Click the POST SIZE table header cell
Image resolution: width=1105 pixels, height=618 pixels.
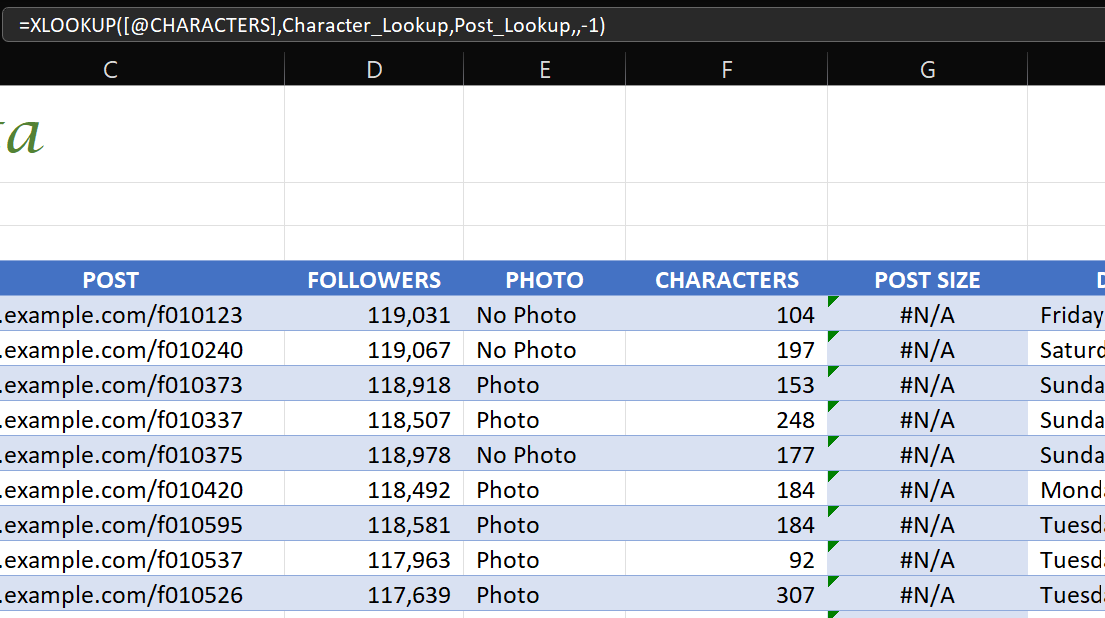pyautogui.click(x=927, y=280)
